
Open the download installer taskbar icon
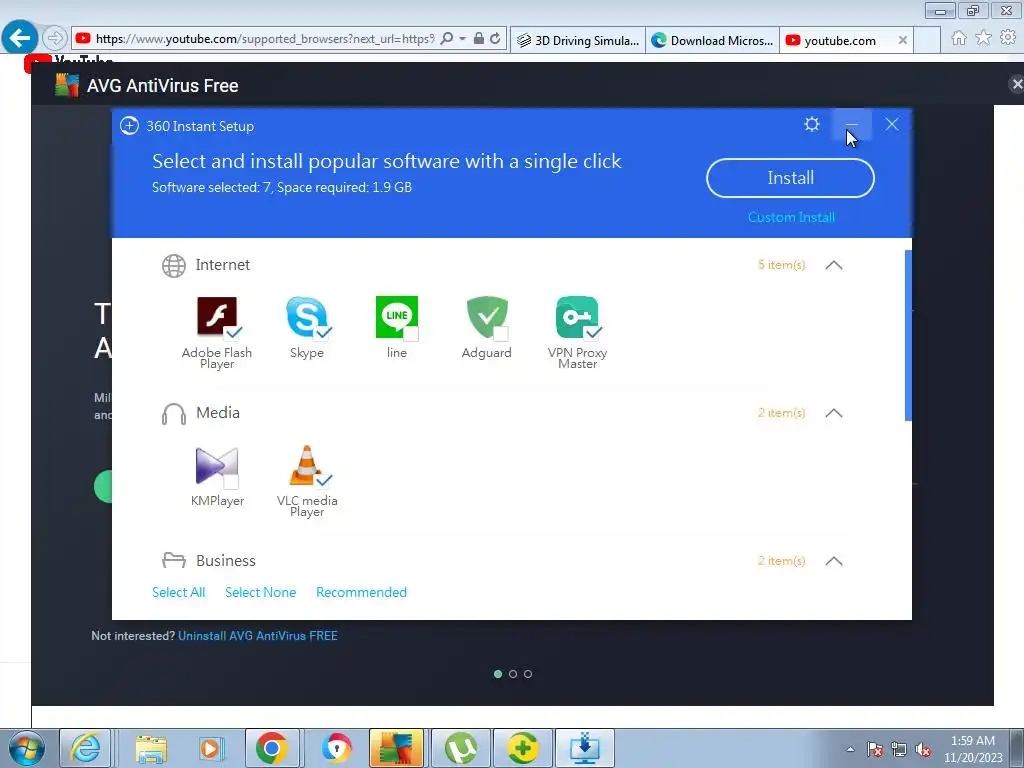[x=584, y=748]
